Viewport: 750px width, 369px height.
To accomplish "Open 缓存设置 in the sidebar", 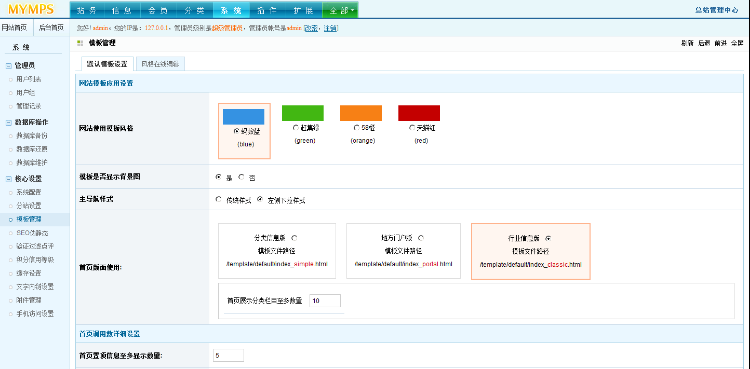I will pyautogui.click(x=29, y=273).
